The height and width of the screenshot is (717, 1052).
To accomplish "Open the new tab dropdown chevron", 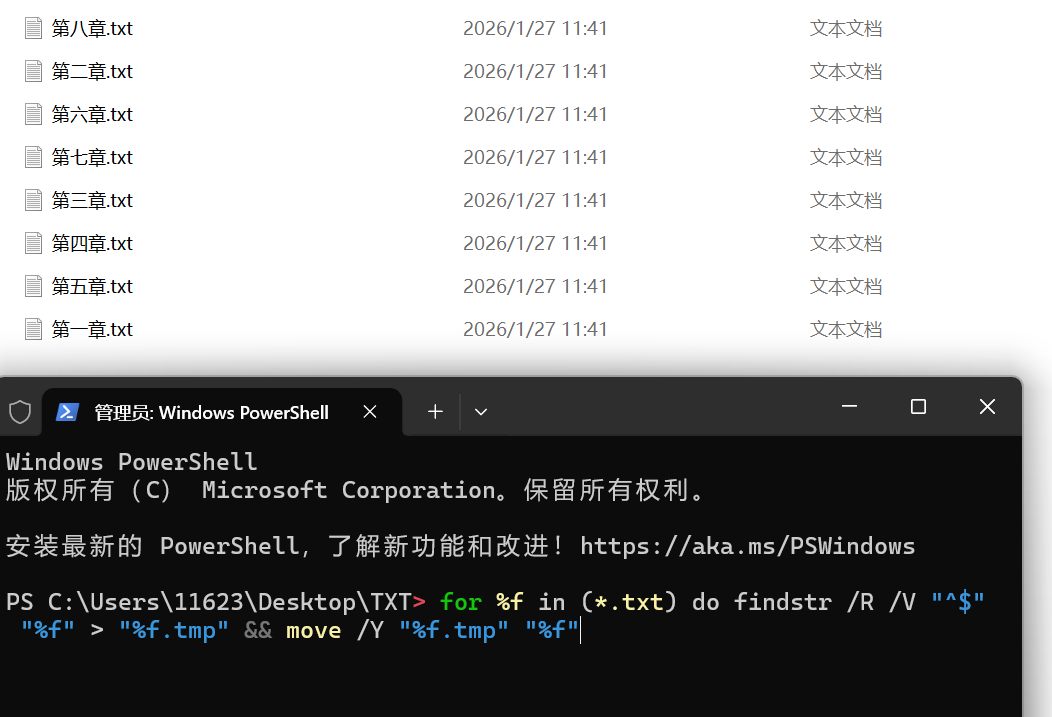I will 481,411.
